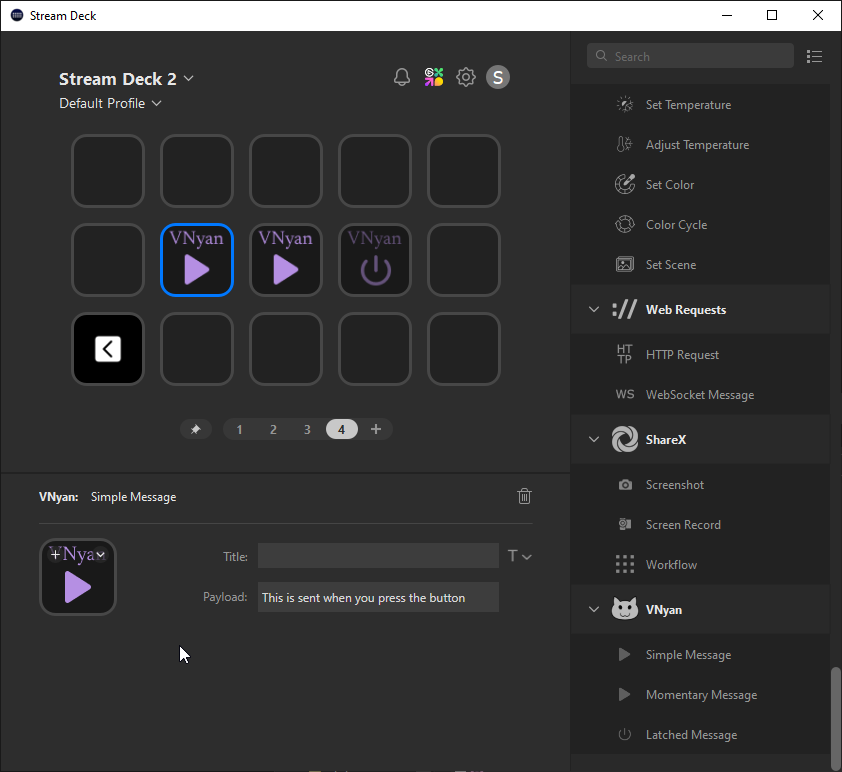Image resolution: width=842 pixels, height=772 pixels.
Task: Close the Stream Deck window
Action: pyautogui.click(x=817, y=16)
